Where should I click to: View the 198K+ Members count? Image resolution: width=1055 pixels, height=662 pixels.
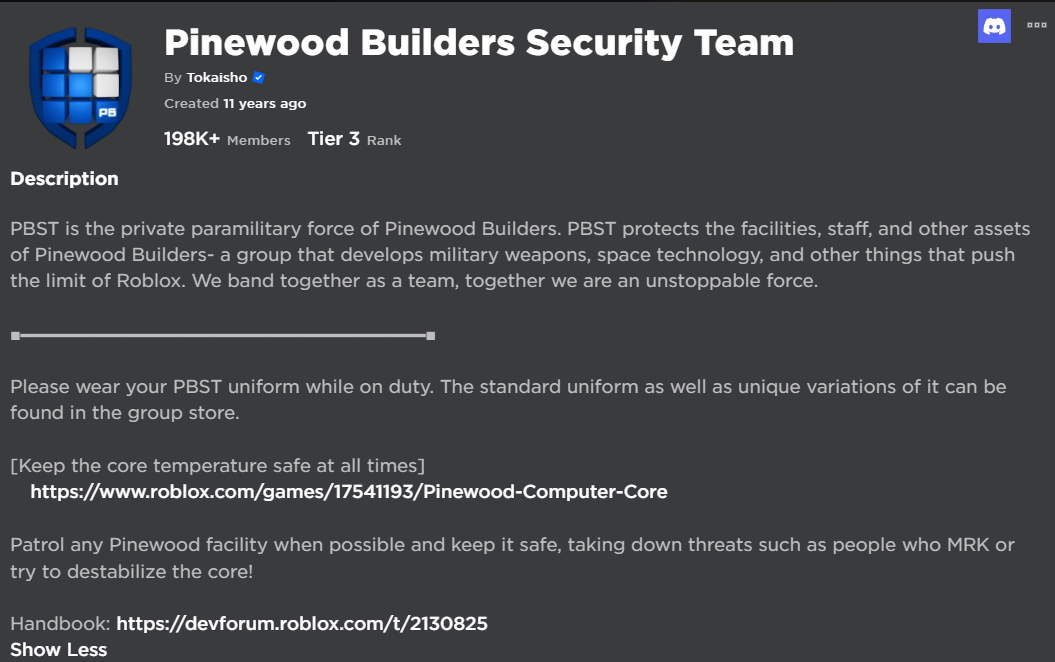(x=227, y=139)
